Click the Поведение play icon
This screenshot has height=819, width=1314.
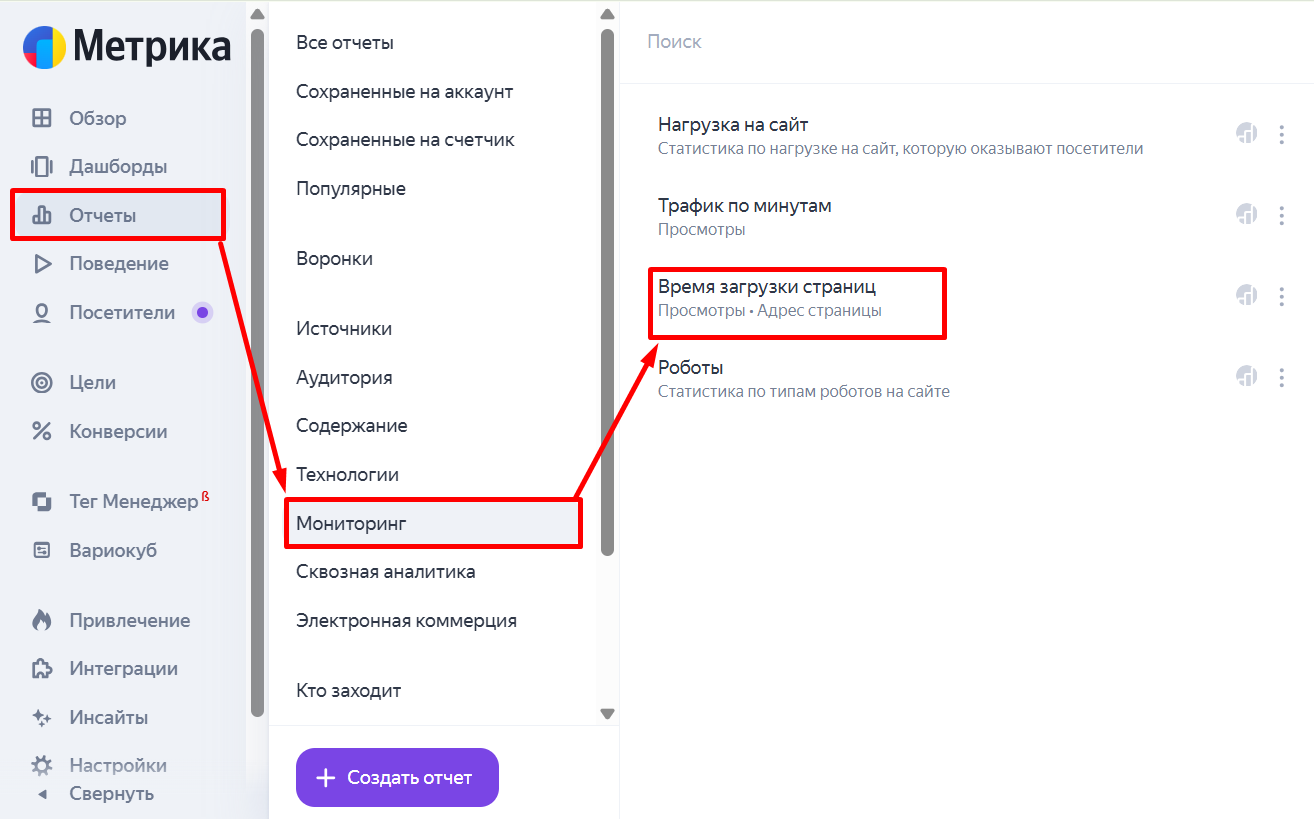tap(41, 264)
